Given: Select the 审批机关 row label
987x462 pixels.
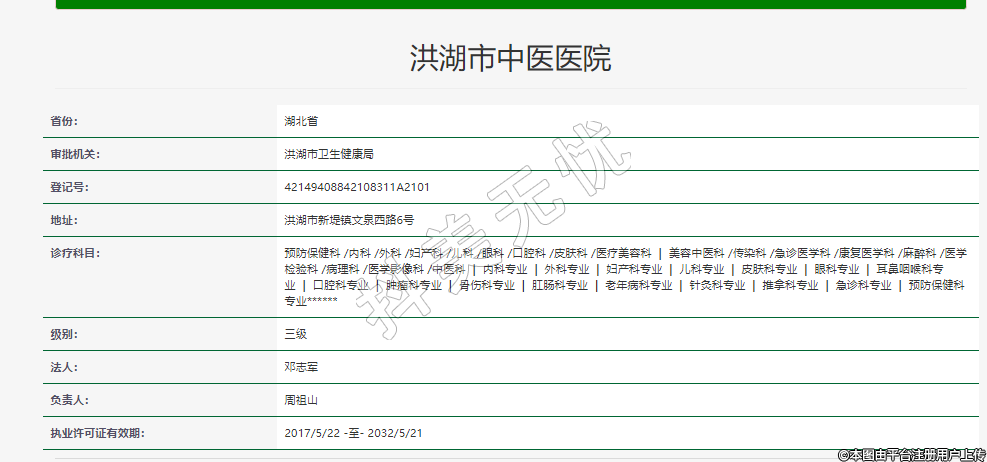Looking at the screenshot, I should point(75,154).
